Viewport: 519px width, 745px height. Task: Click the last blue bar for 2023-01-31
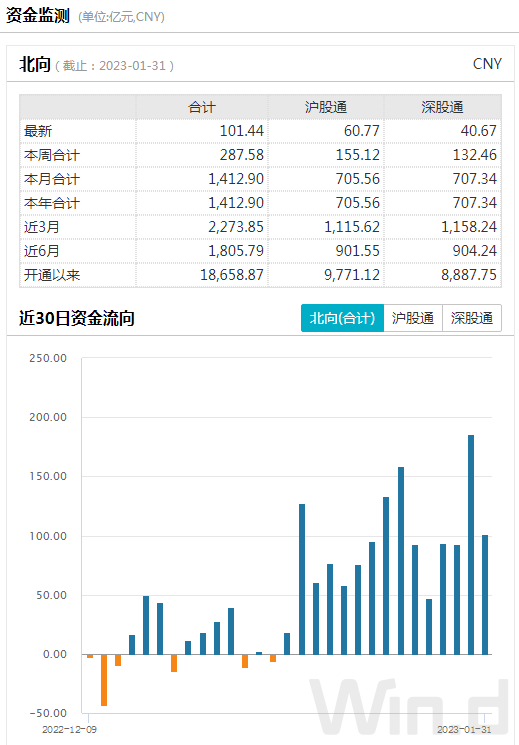point(485,595)
